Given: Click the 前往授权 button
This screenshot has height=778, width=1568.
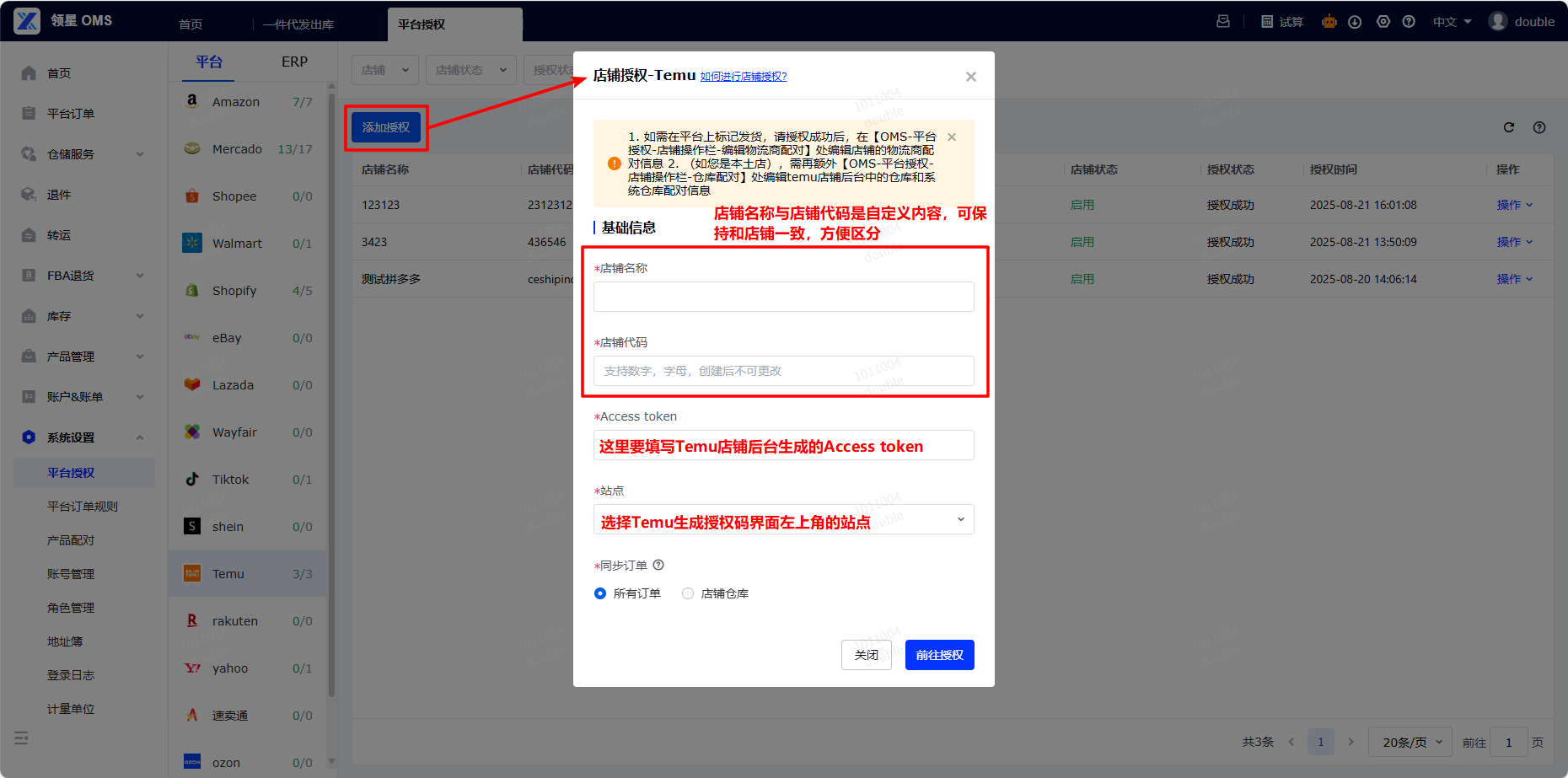Looking at the screenshot, I should [940, 655].
